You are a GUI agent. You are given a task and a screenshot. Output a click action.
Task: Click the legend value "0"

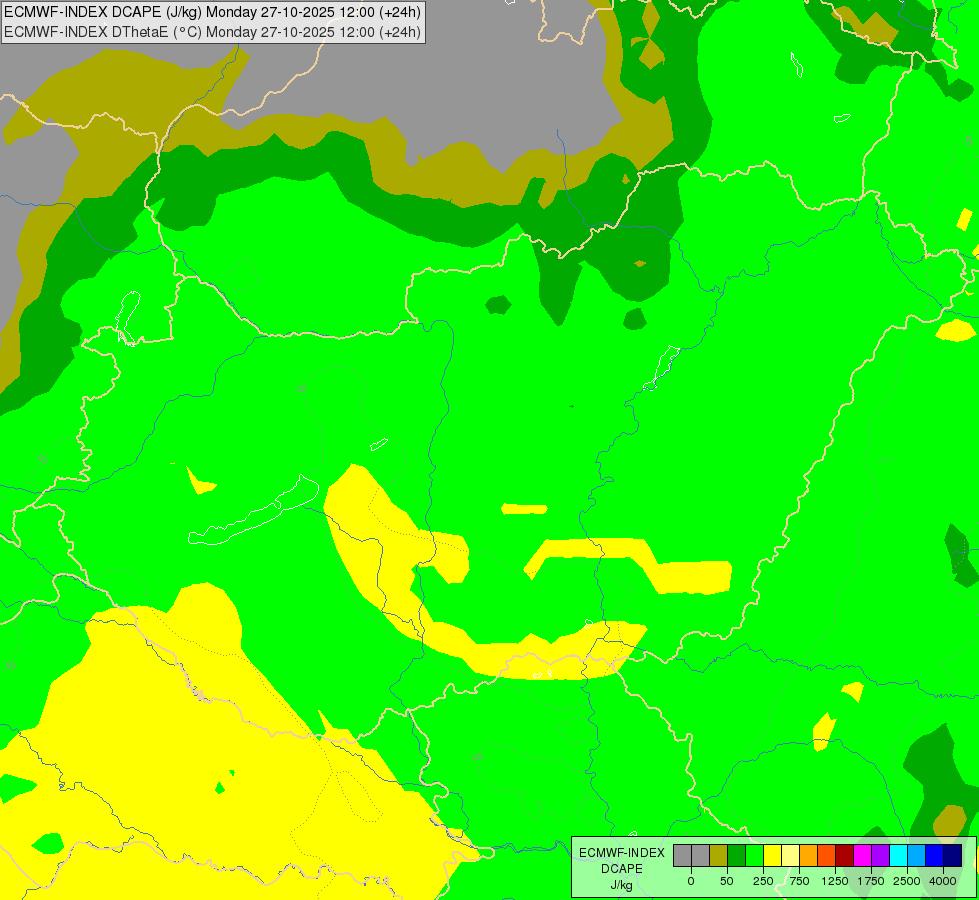tap(691, 881)
